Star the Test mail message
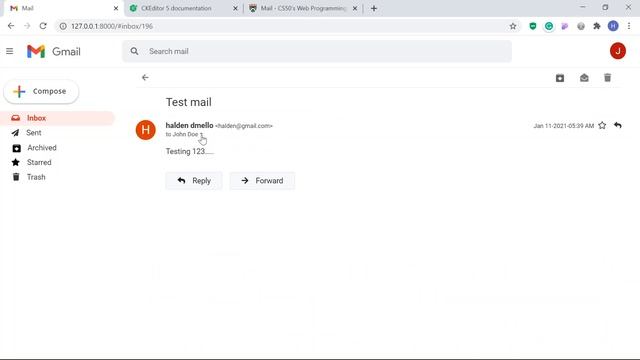This screenshot has height=360, width=640. pos(602,125)
